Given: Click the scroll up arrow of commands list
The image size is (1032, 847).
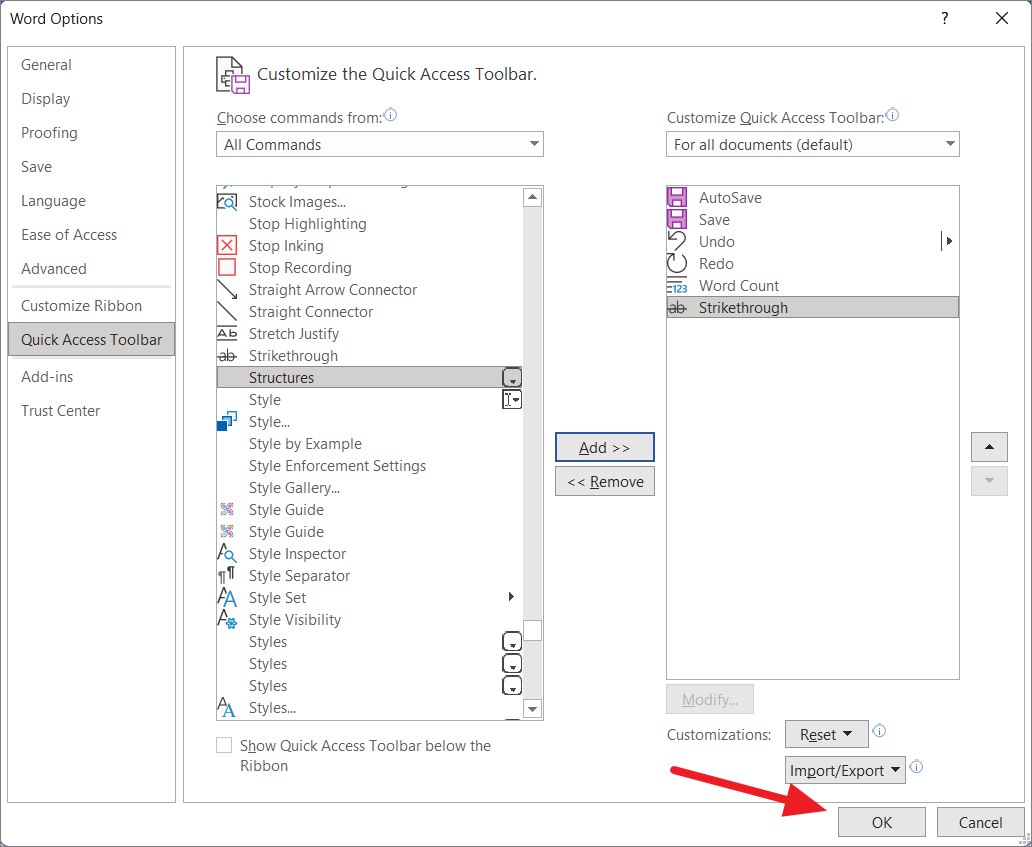Looking at the screenshot, I should pyautogui.click(x=532, y=197).
